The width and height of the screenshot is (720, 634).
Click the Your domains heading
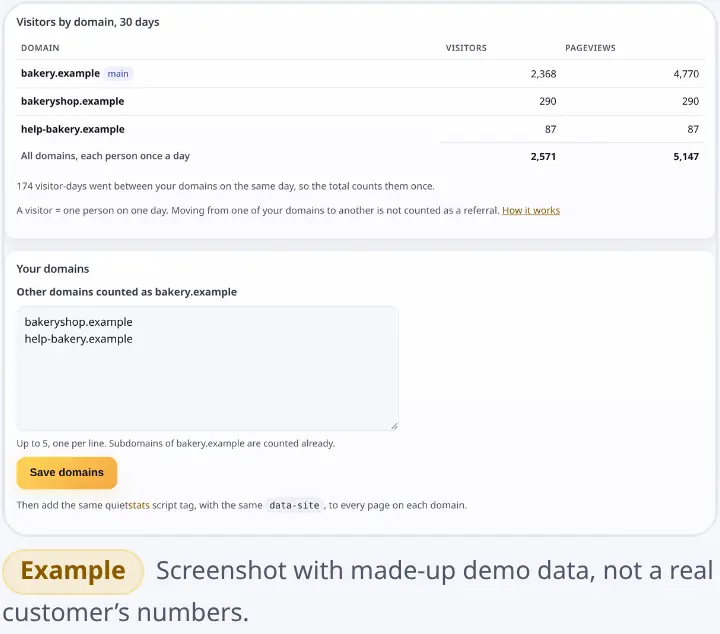(x=53, y=269)
